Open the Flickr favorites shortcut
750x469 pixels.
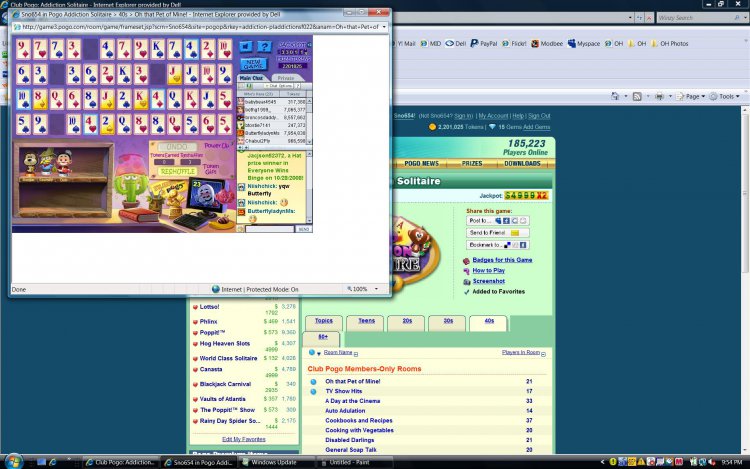[514, 44]
